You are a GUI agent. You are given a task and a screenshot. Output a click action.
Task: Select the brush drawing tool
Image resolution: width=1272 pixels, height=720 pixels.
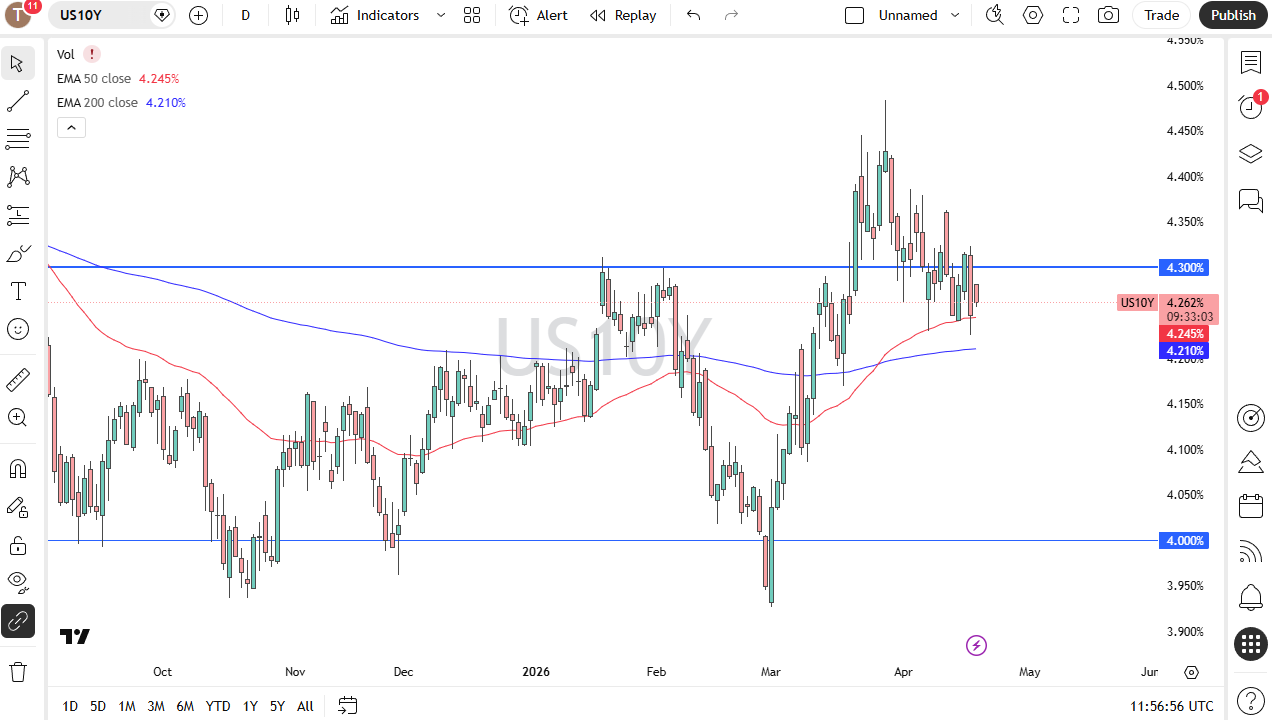tap(18, 253)
